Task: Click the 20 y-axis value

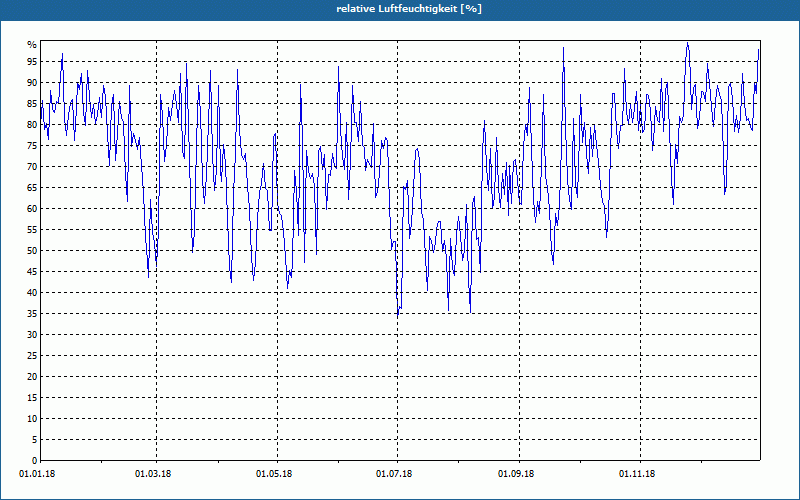Action: tap(32, 377)
